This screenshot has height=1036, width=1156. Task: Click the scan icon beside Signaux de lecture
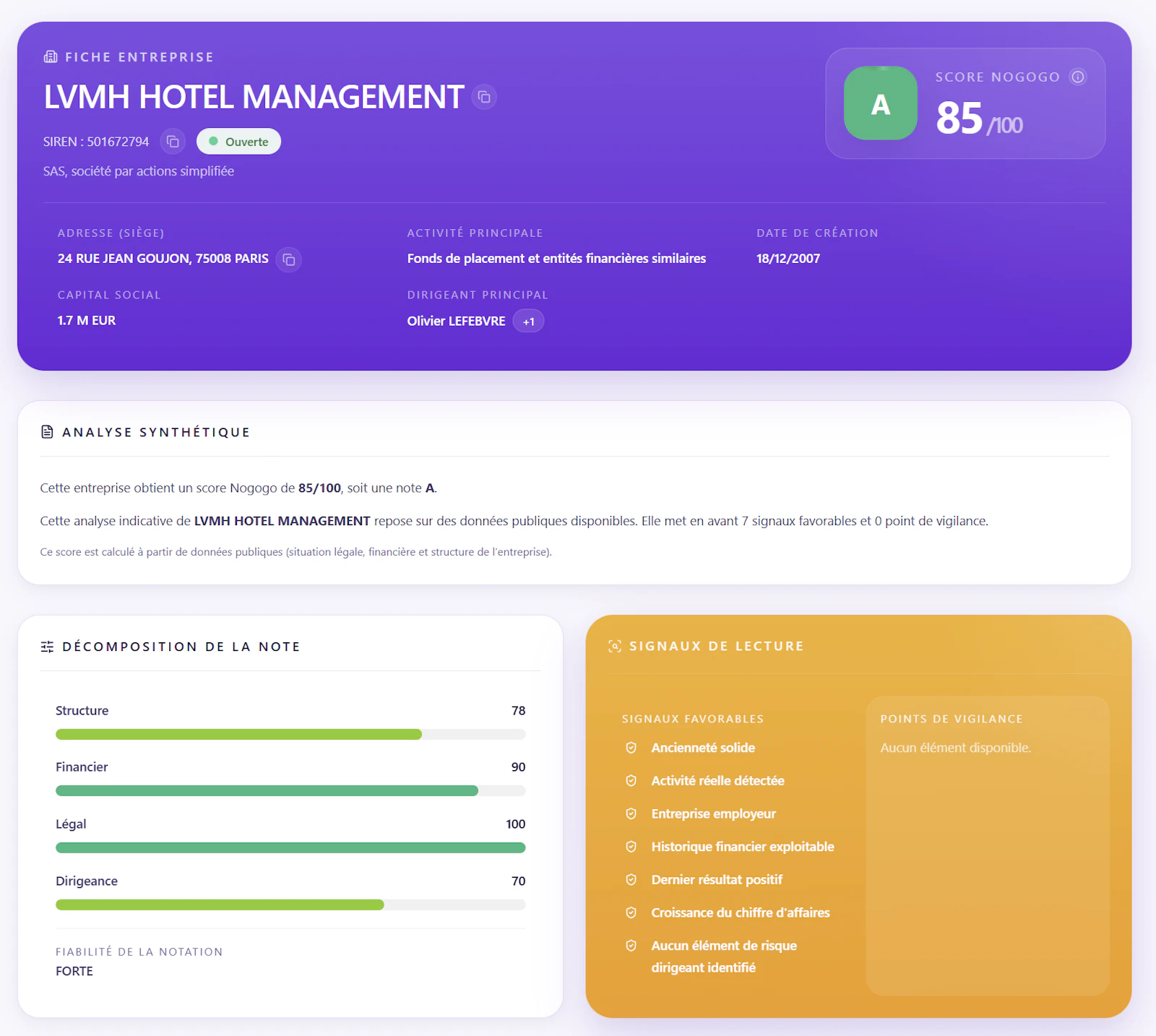coord(615,646)
